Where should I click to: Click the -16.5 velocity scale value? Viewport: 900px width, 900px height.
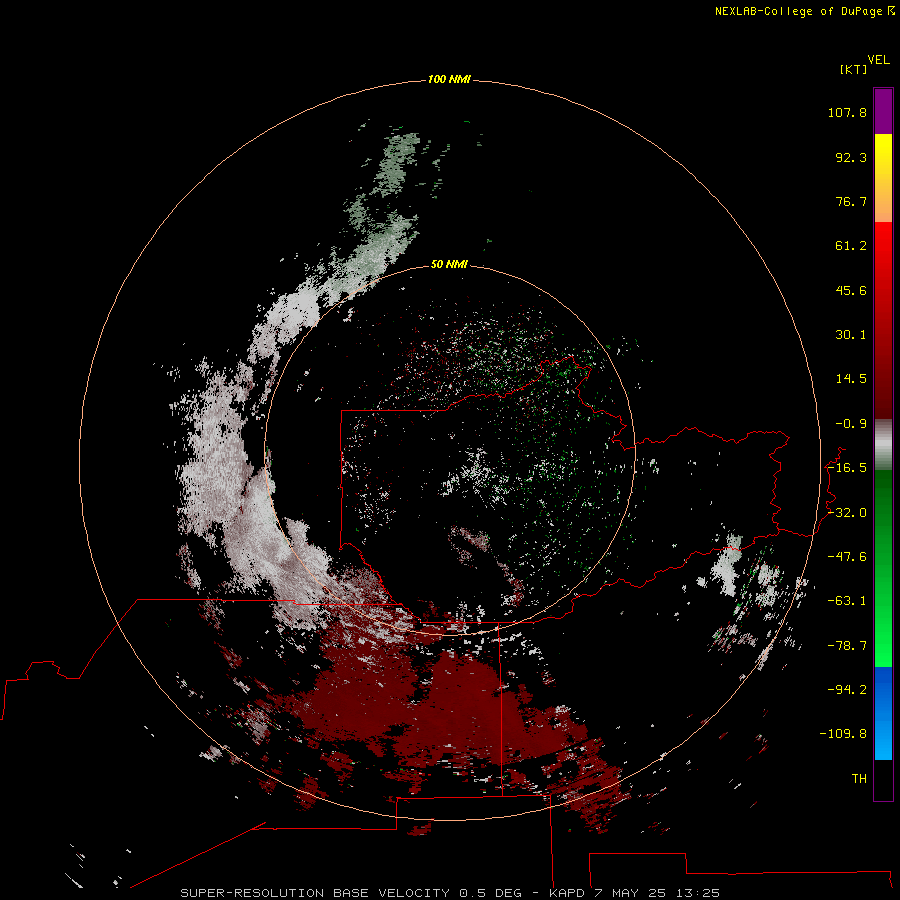[x=847, y=468]
